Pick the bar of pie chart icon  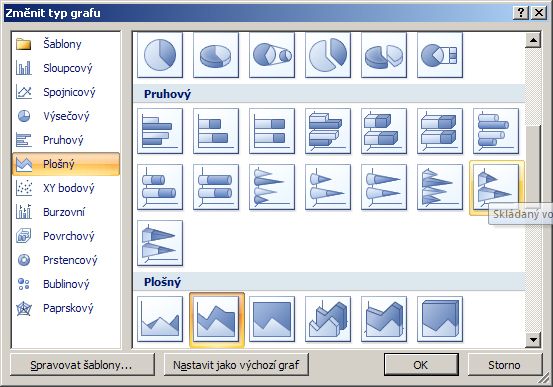[x=440, y=55]
